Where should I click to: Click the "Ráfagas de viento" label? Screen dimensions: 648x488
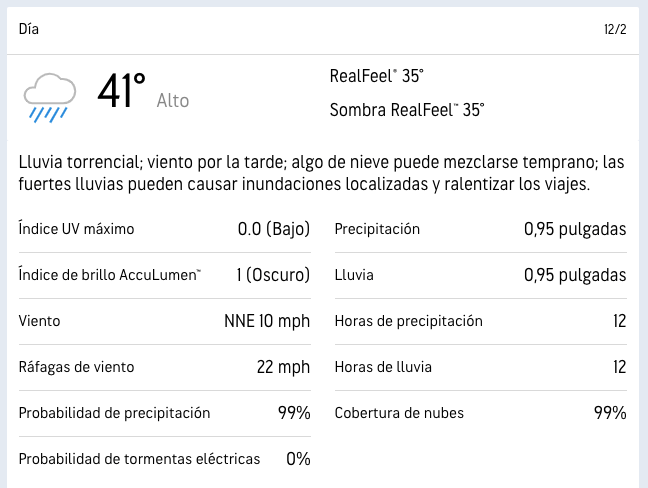(76, 367)
